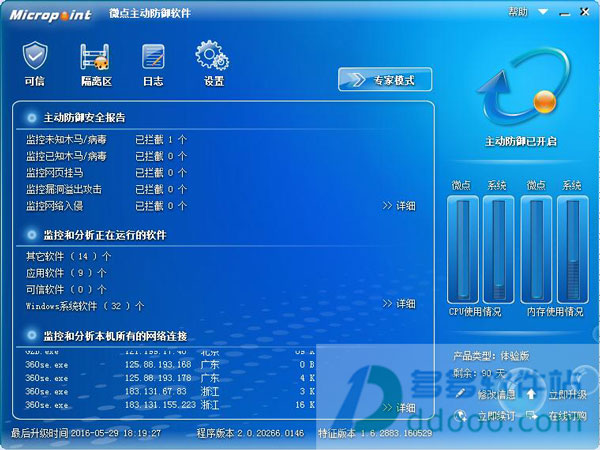Expand the title bar dropdown triangle
This screenshot has width=600, height=450.
[x=543, y=12]
